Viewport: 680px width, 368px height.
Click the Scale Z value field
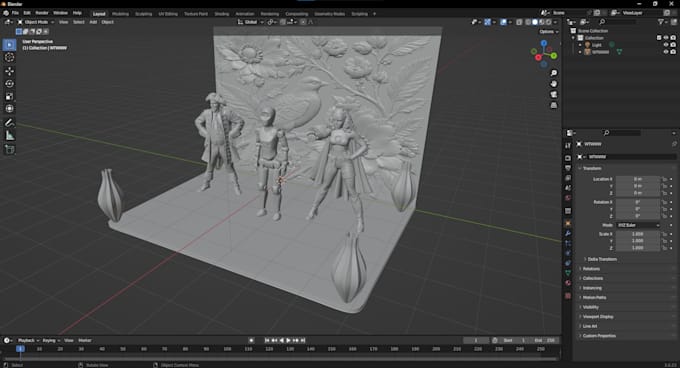(638, 248)
